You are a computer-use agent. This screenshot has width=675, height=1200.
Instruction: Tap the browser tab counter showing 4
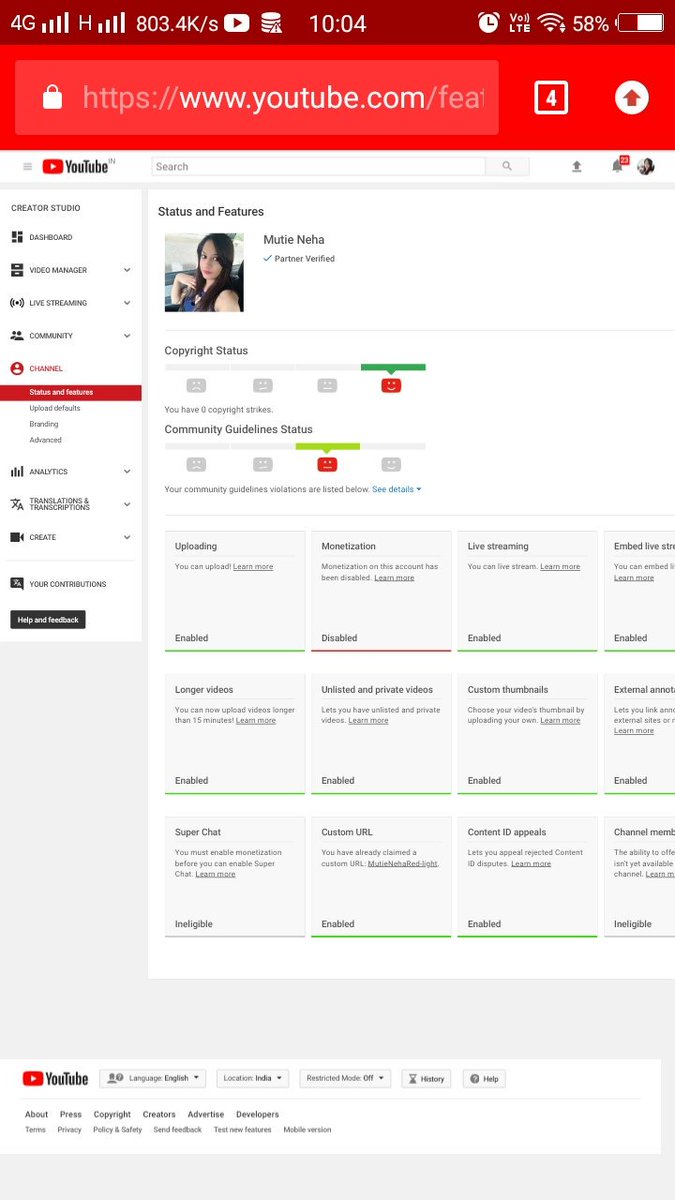pos(551,98)
